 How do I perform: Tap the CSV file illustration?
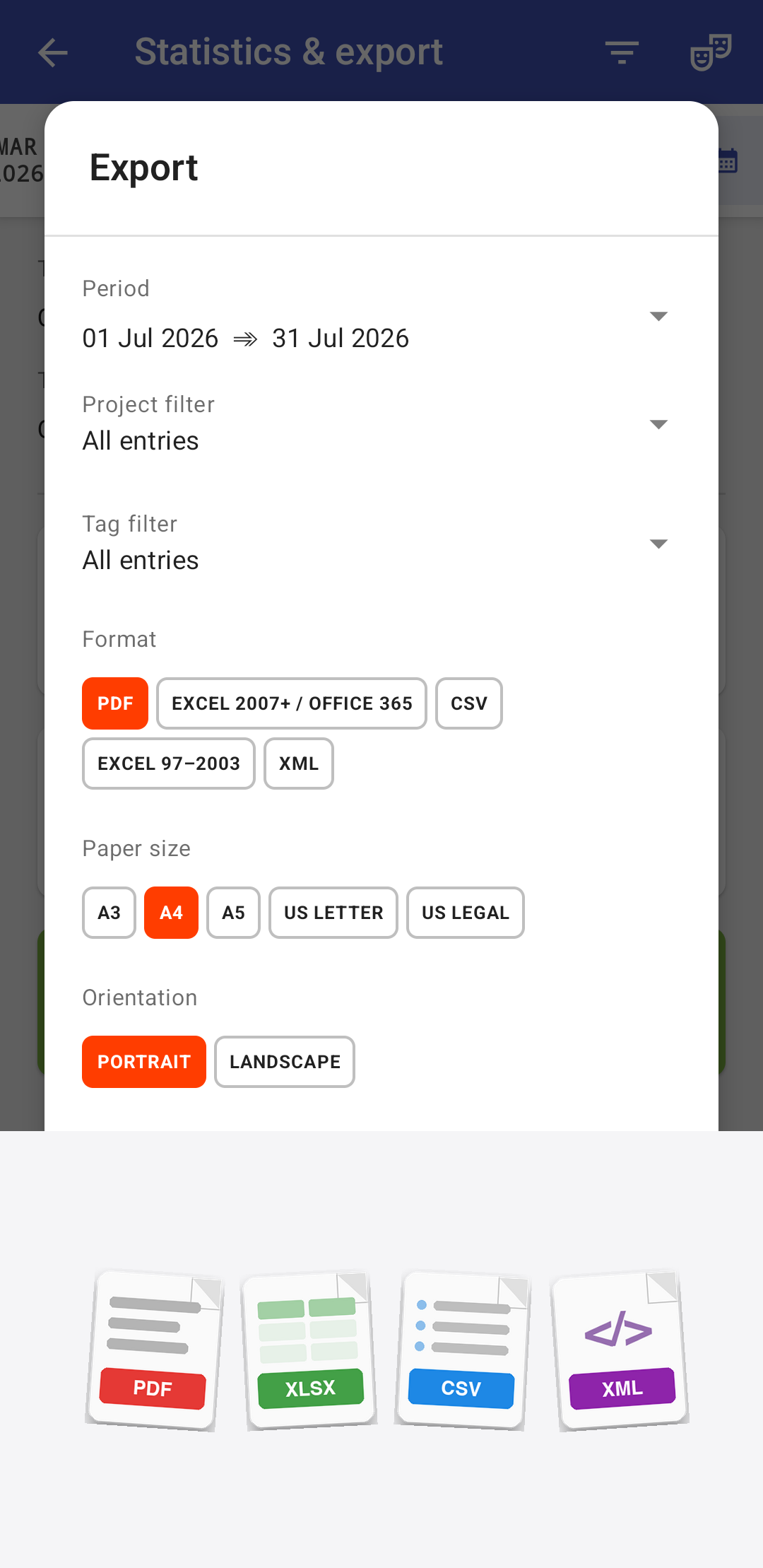tap(462, 1350)
